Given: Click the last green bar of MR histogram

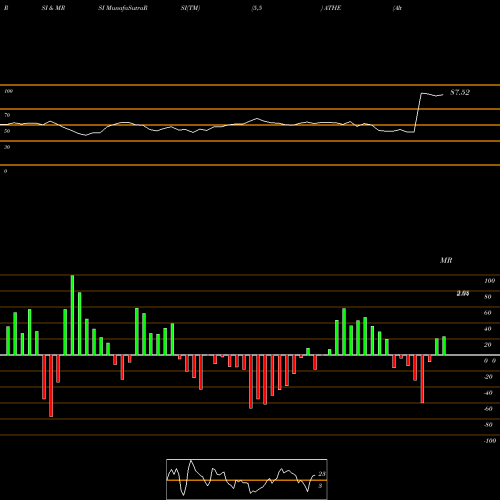Looking at the screenshot, I should [444, 346].
